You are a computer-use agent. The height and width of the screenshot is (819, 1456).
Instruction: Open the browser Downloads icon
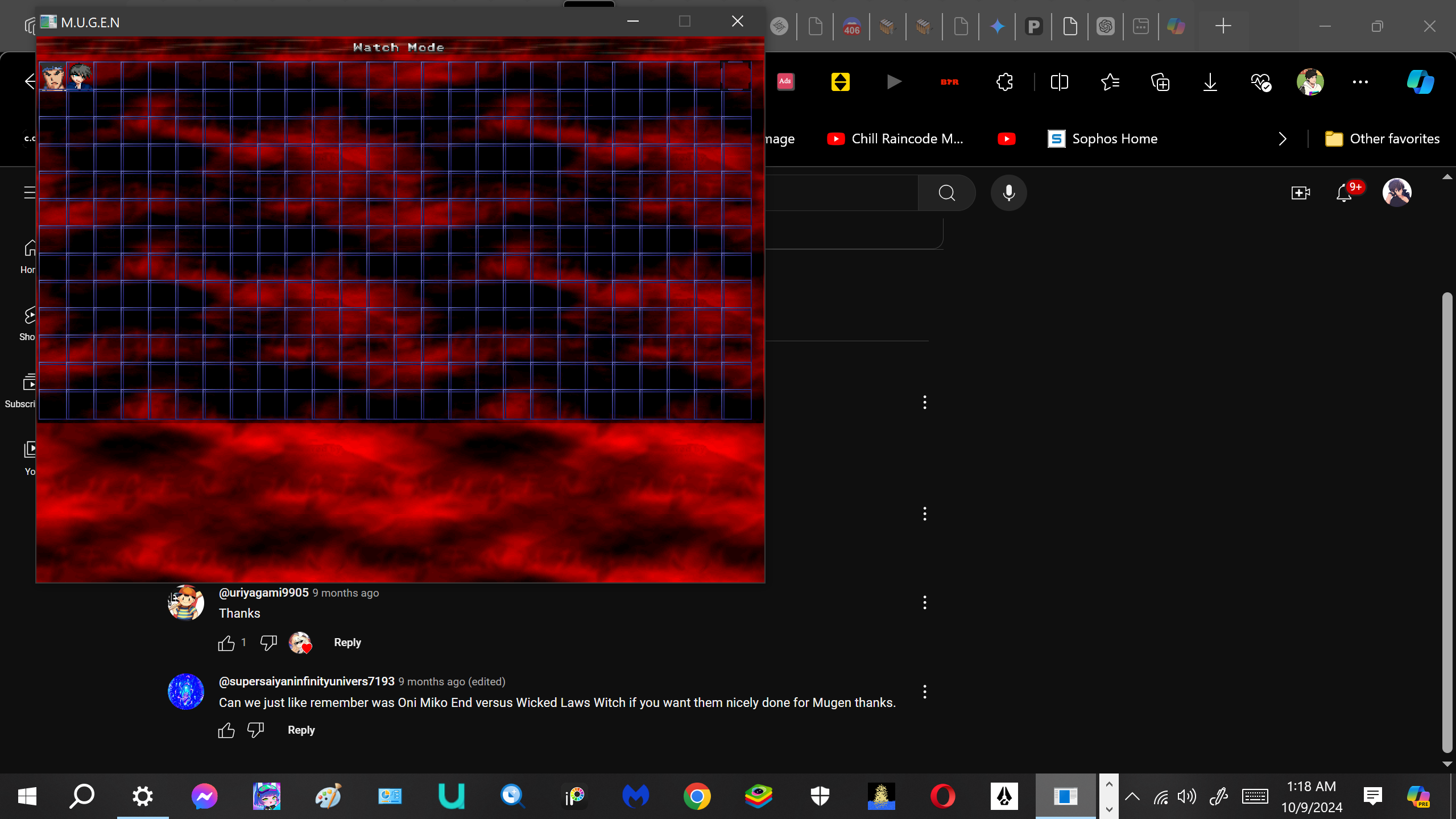tap(1210, 82)
